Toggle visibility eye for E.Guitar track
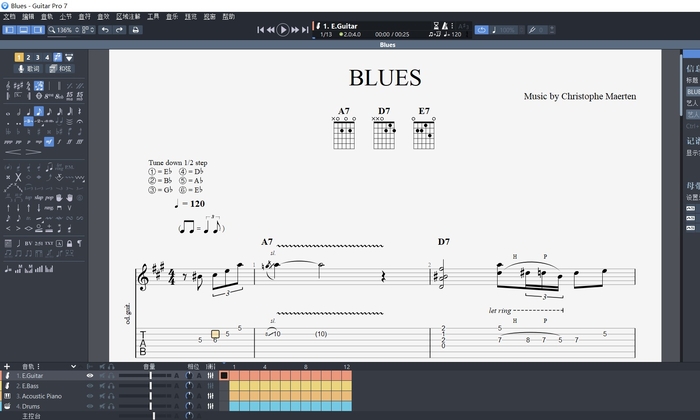 pos(89,376)
